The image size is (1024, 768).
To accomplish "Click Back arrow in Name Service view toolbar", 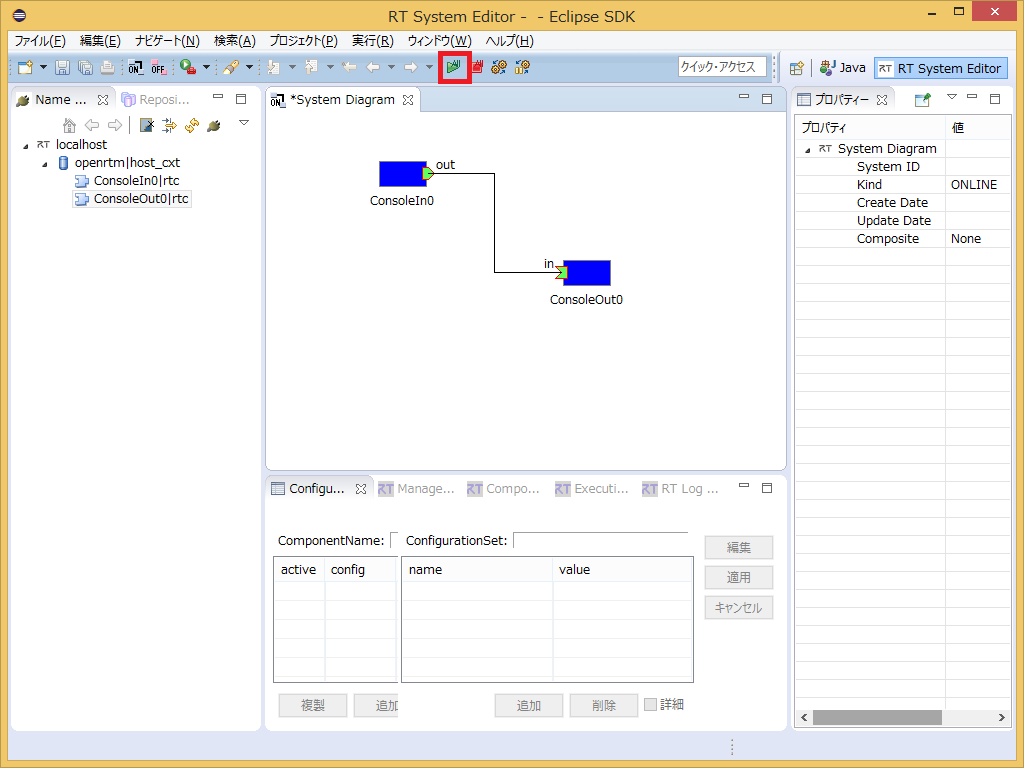I will tap(92, 125).
